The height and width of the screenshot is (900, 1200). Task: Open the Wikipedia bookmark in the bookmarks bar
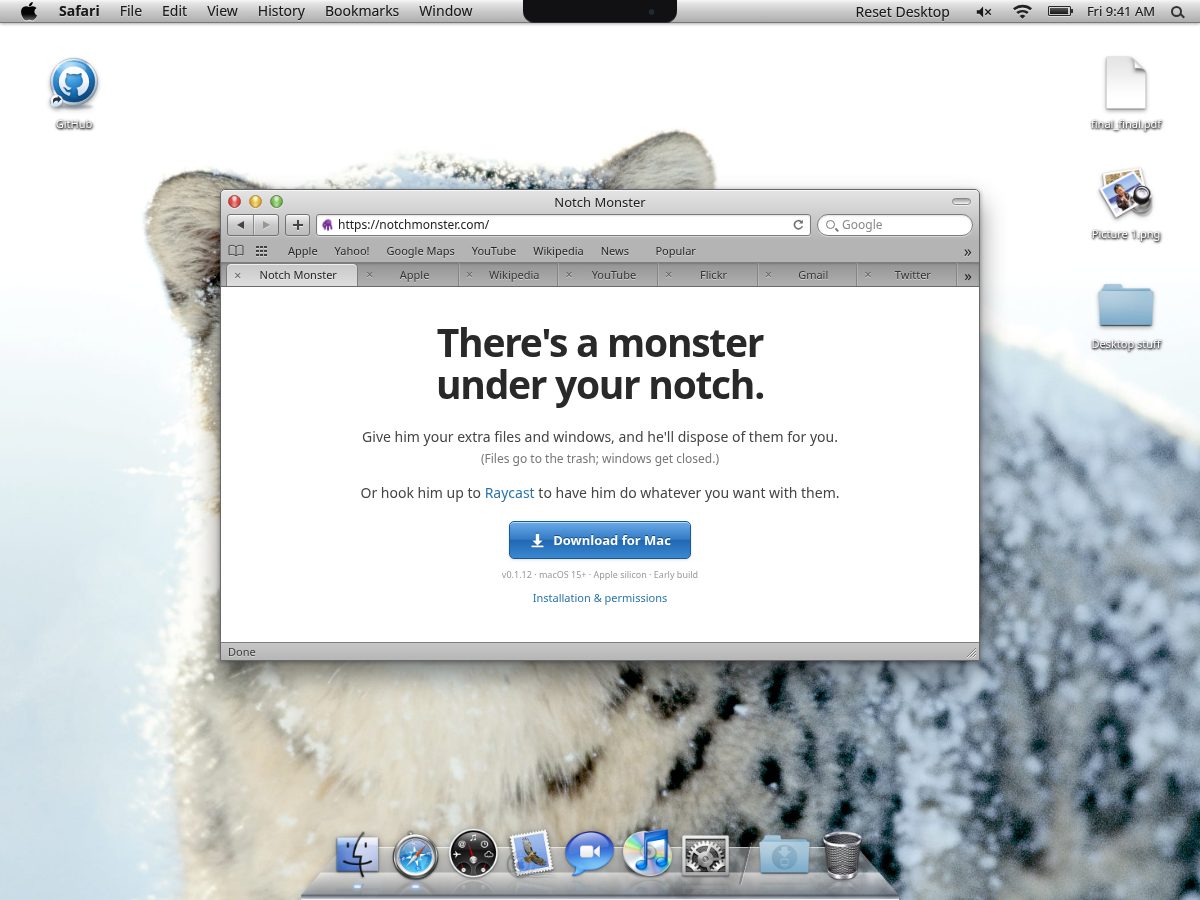(558, 251)
